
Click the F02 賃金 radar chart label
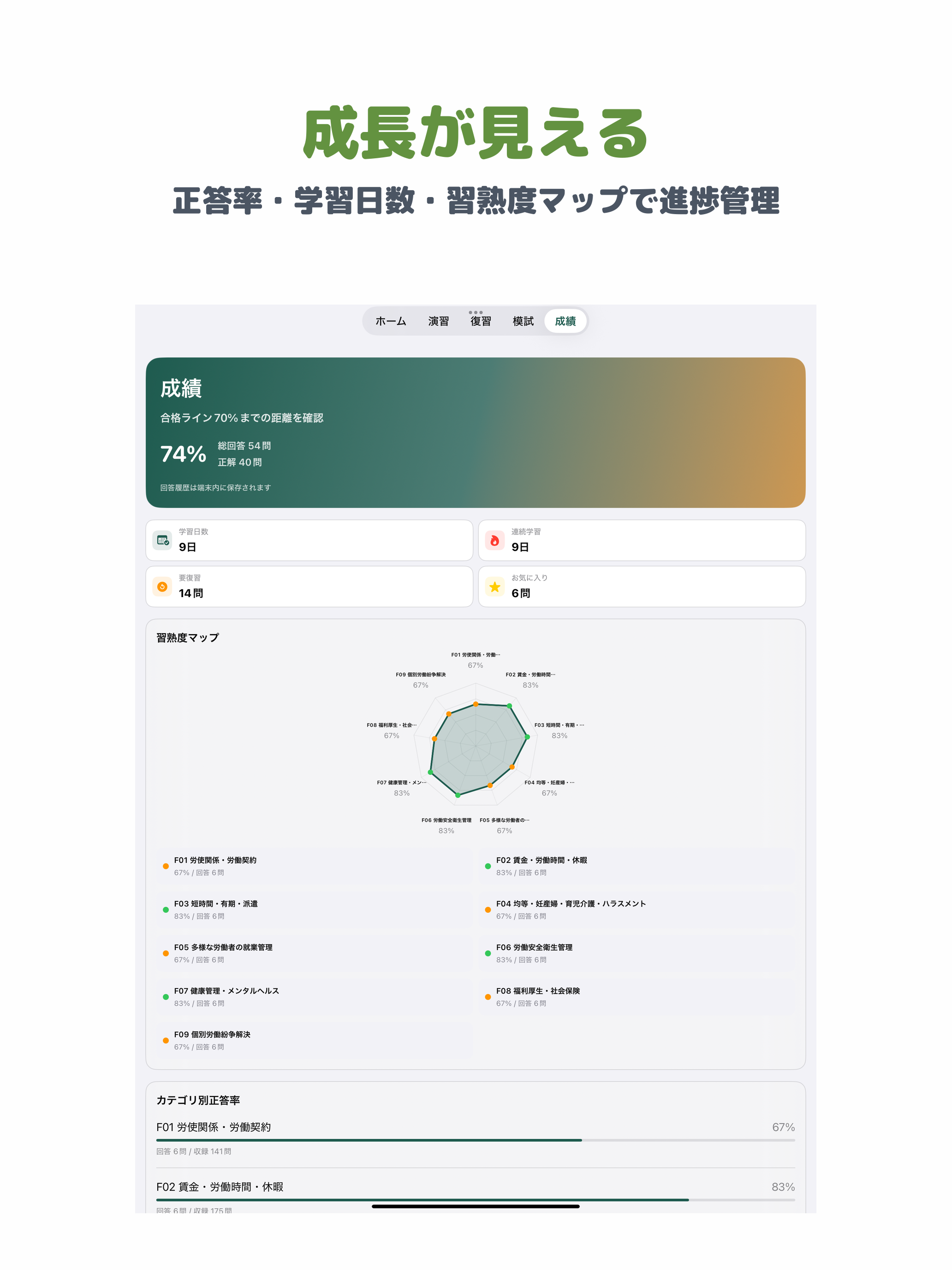530,675
